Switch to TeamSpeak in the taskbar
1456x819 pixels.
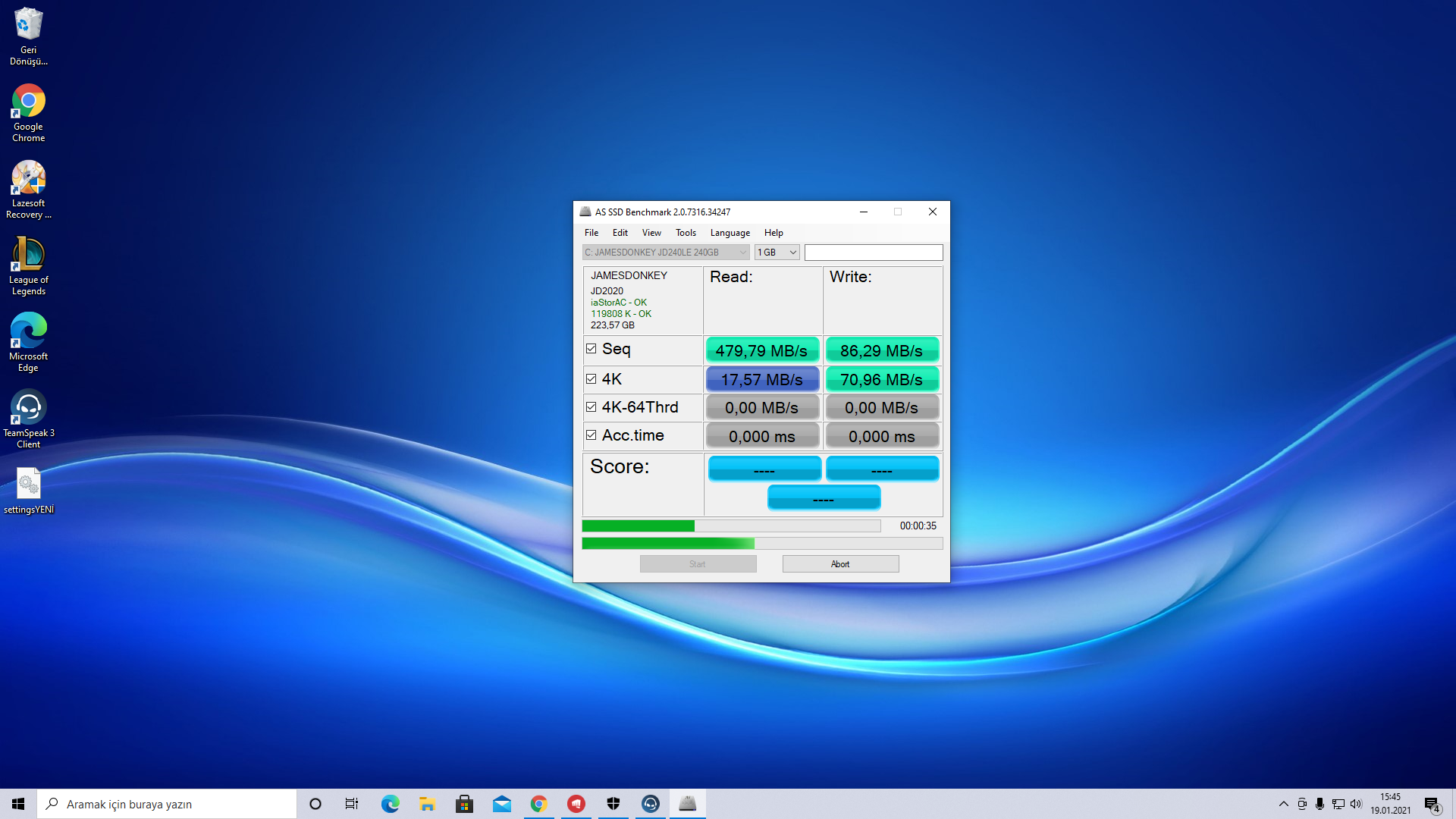650,804
